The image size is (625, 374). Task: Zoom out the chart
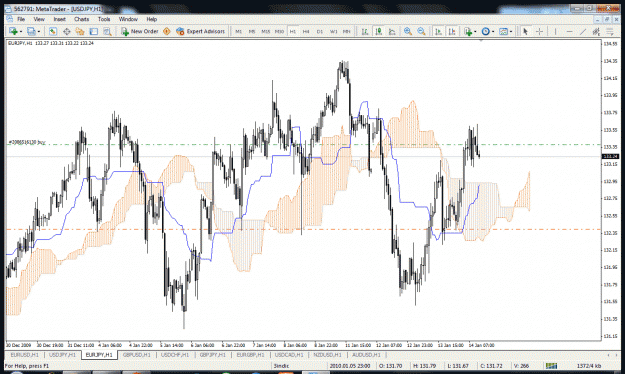[421, 31]
